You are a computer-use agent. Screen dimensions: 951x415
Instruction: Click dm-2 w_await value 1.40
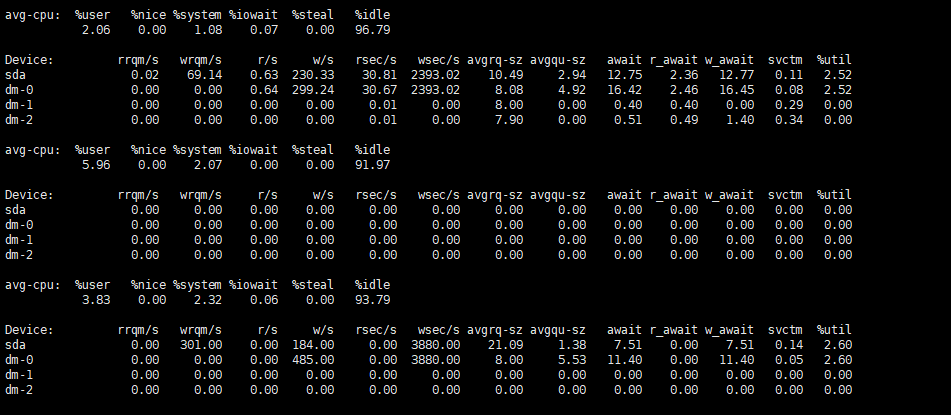click(740, 120)
